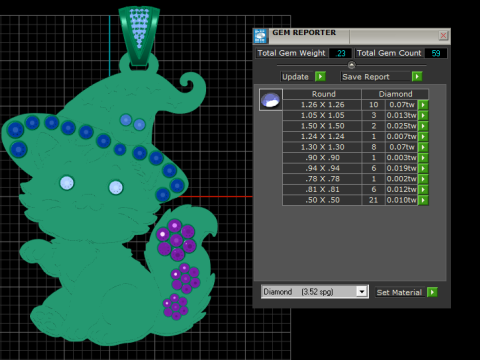Click the Total Gem Weight label
This screenshot has height=360, width=480.
(x=291, y=53)
